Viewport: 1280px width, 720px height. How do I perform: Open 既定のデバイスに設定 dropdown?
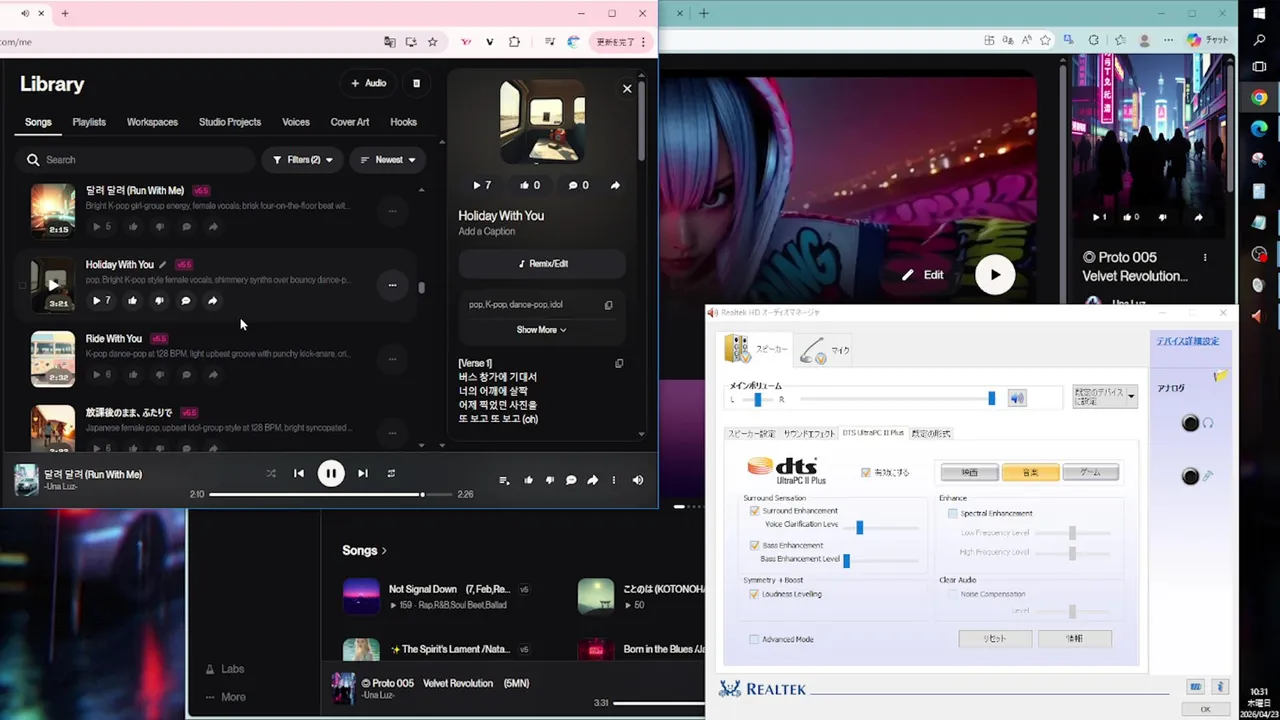click(1105, 397)
